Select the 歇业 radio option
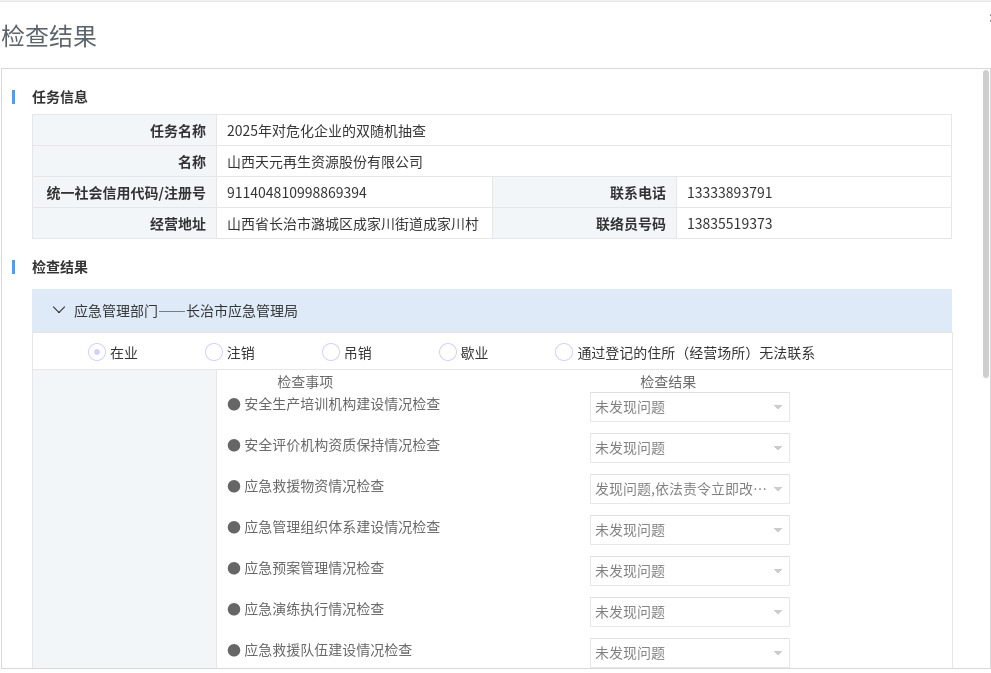Viewport: 991px width, 673px height. point(448,352)
